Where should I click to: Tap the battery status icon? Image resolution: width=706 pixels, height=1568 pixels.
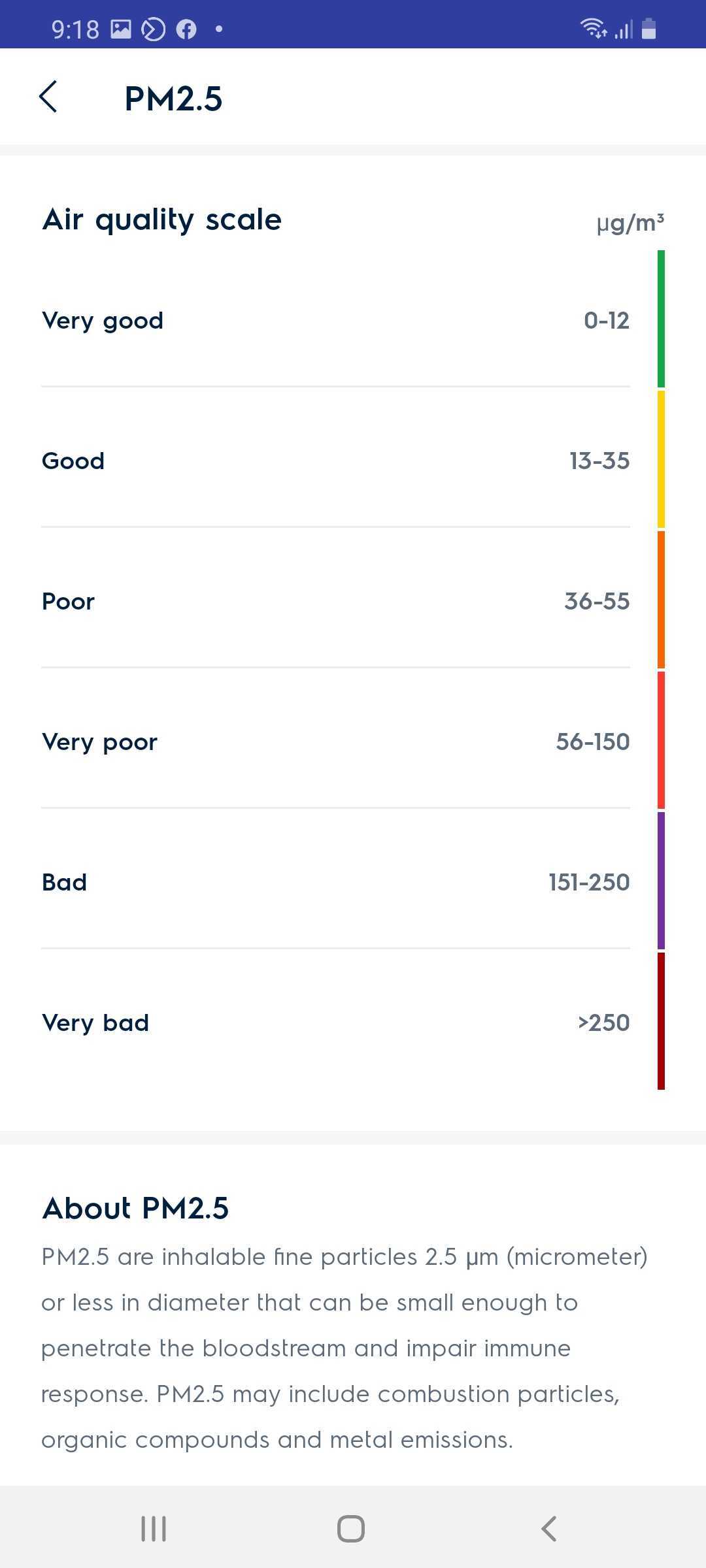click(x=648, y=29)
